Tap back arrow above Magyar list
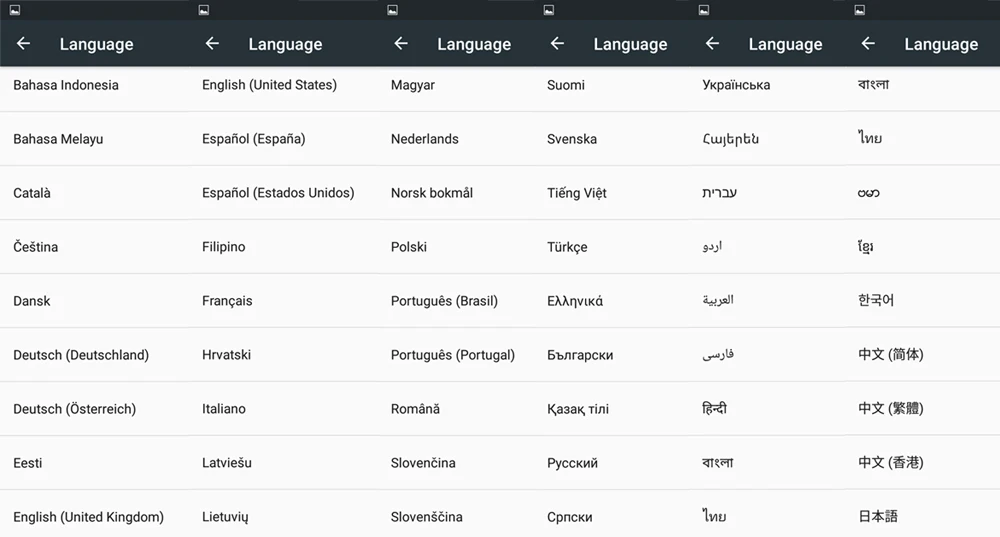Viewport: 1000px width, 537px height. point(401,43)
